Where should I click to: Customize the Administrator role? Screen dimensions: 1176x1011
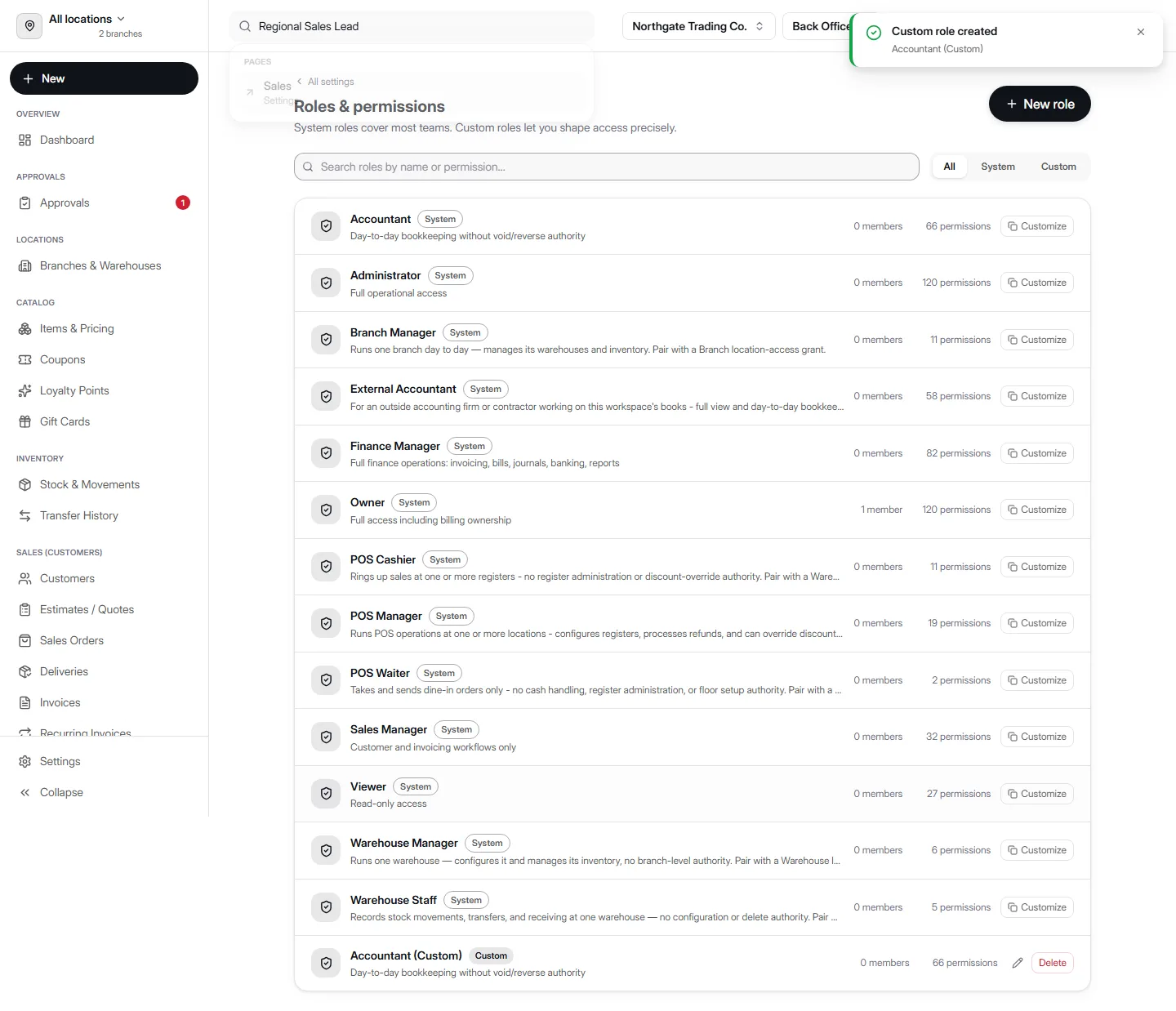pos(1036,283)
